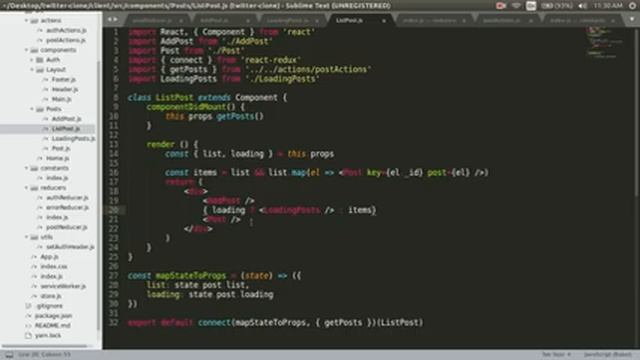Expand the Auth folder arrow

(32, 60)
